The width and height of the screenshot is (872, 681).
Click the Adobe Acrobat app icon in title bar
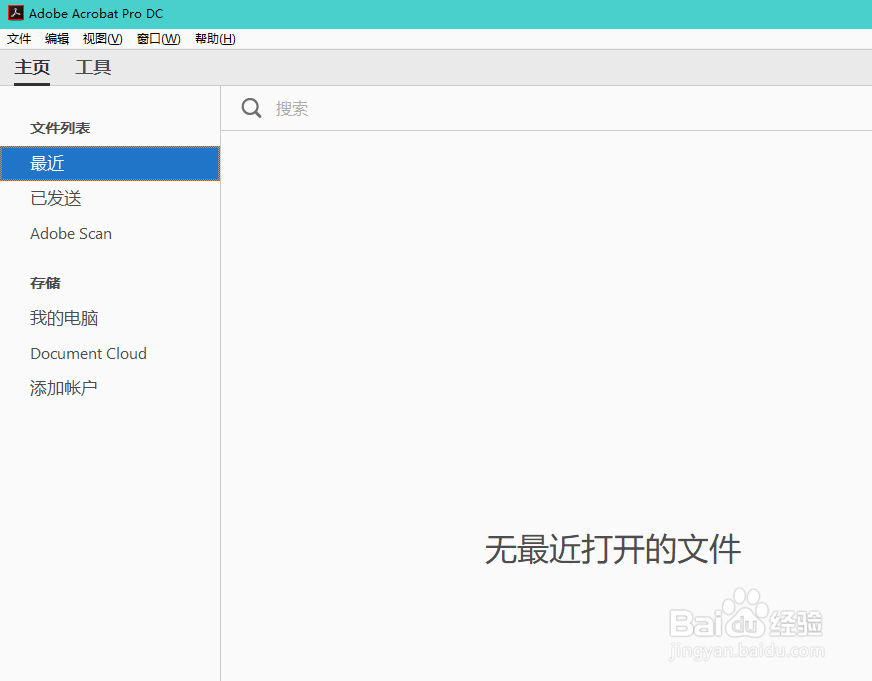16,13
